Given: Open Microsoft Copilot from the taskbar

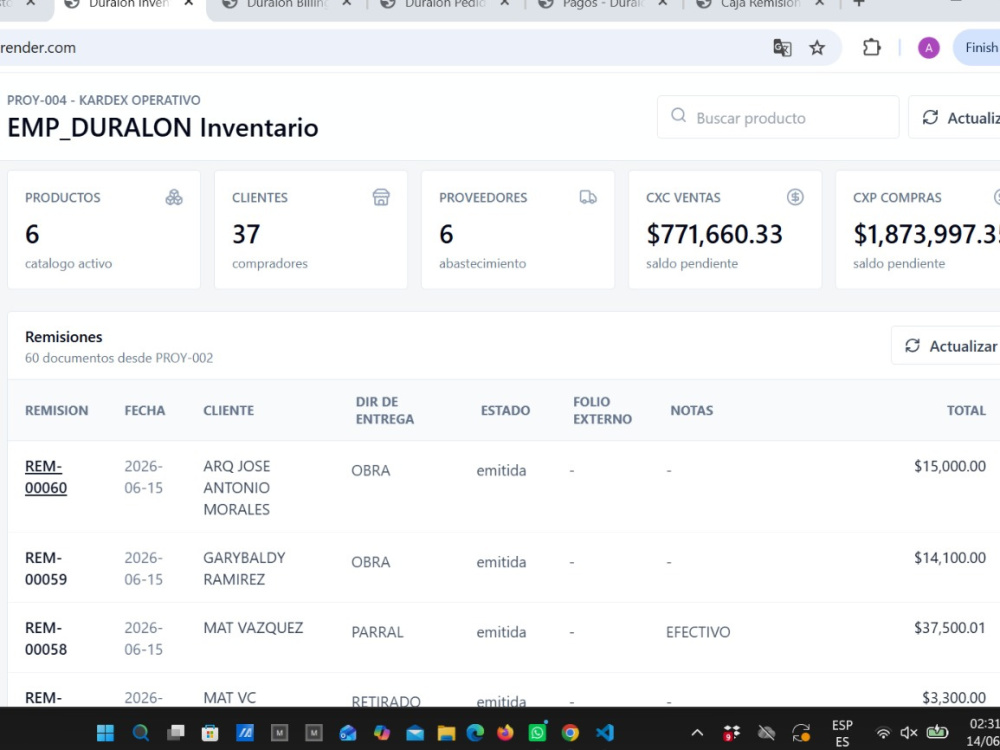Looking at the screenshot, I should [x=382, y=733].
